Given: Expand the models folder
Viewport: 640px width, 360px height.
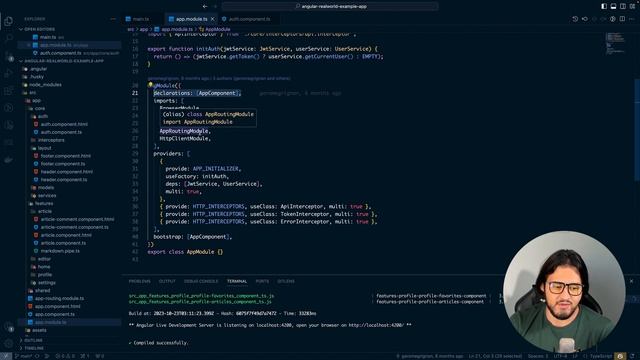Looking at the screenshot, I should click(x=45, y=188).
